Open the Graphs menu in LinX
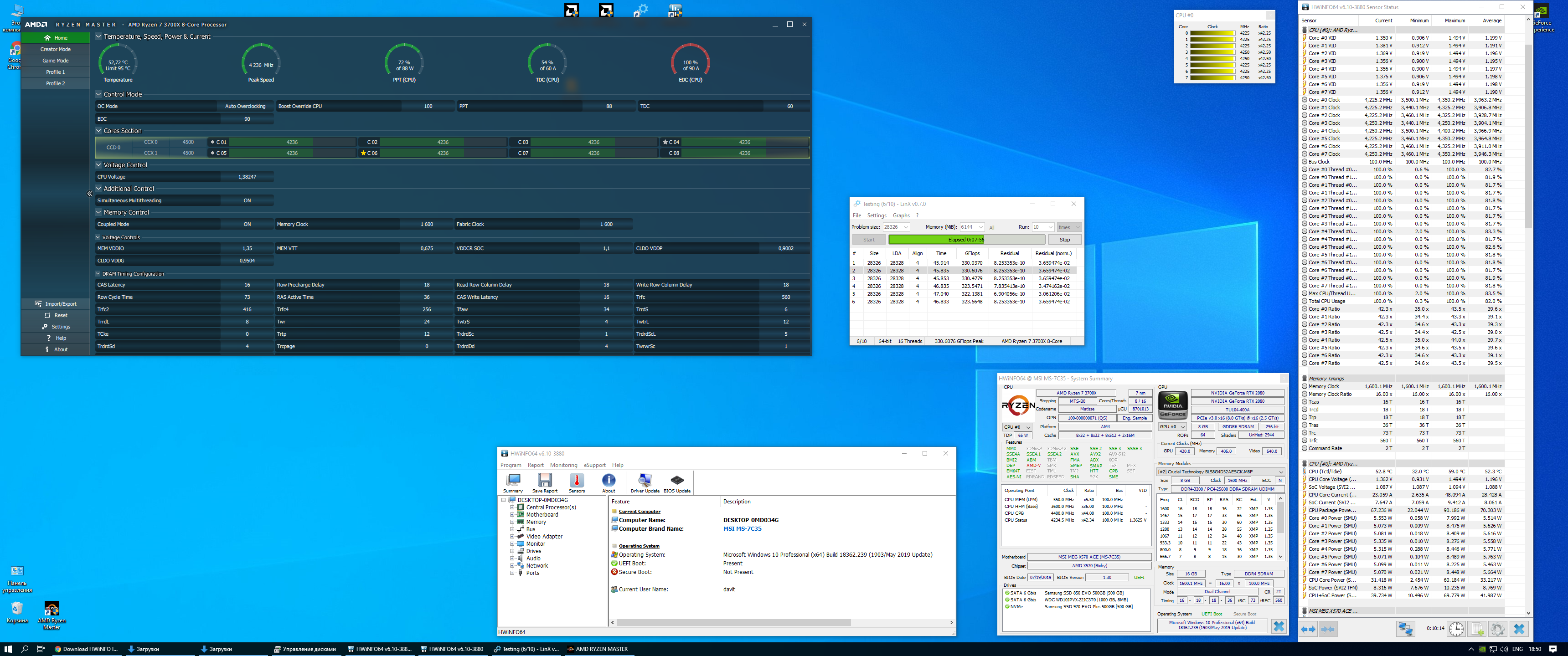The image size is (1568, 656). pos(901,215)
